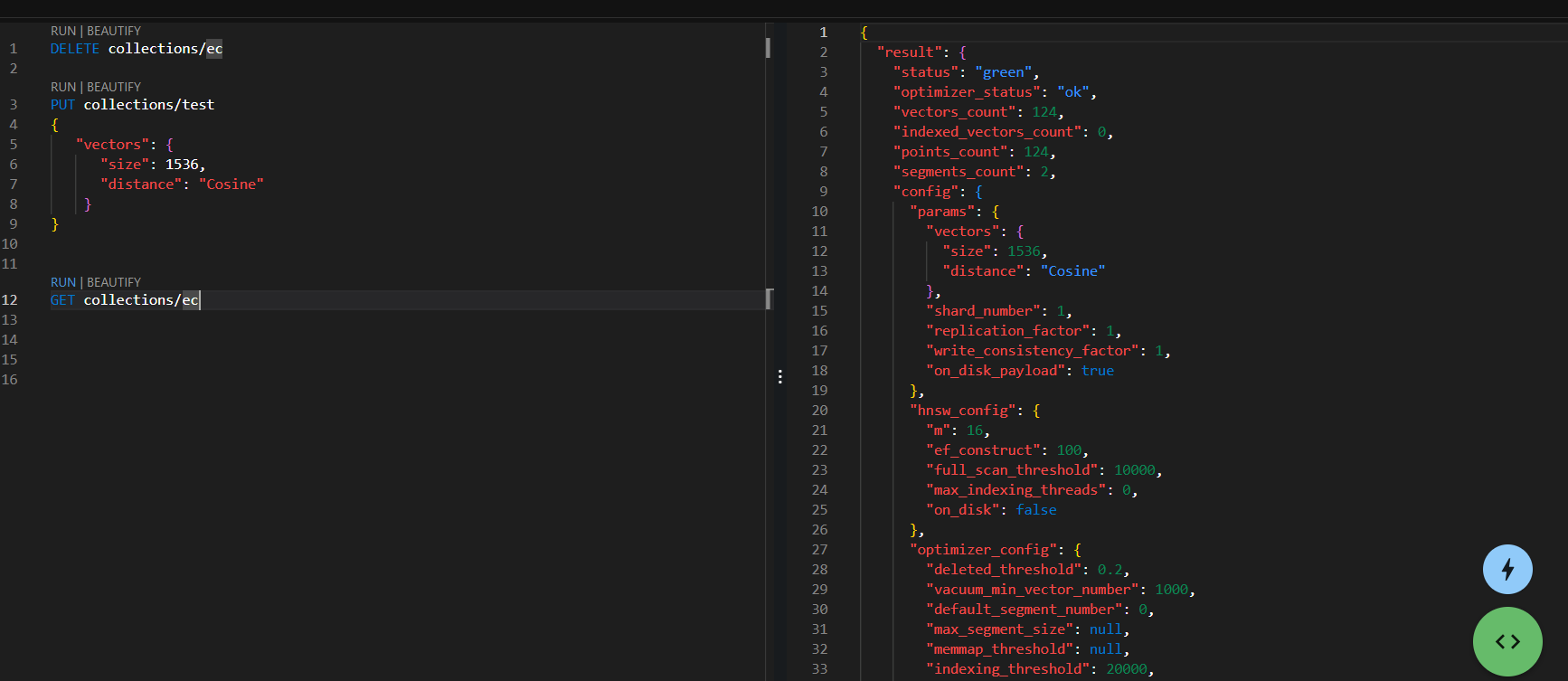Click the editor scrollbar marker beside DELETE line
Viewport: 1568px width, 681px height.
coord(768,48)
